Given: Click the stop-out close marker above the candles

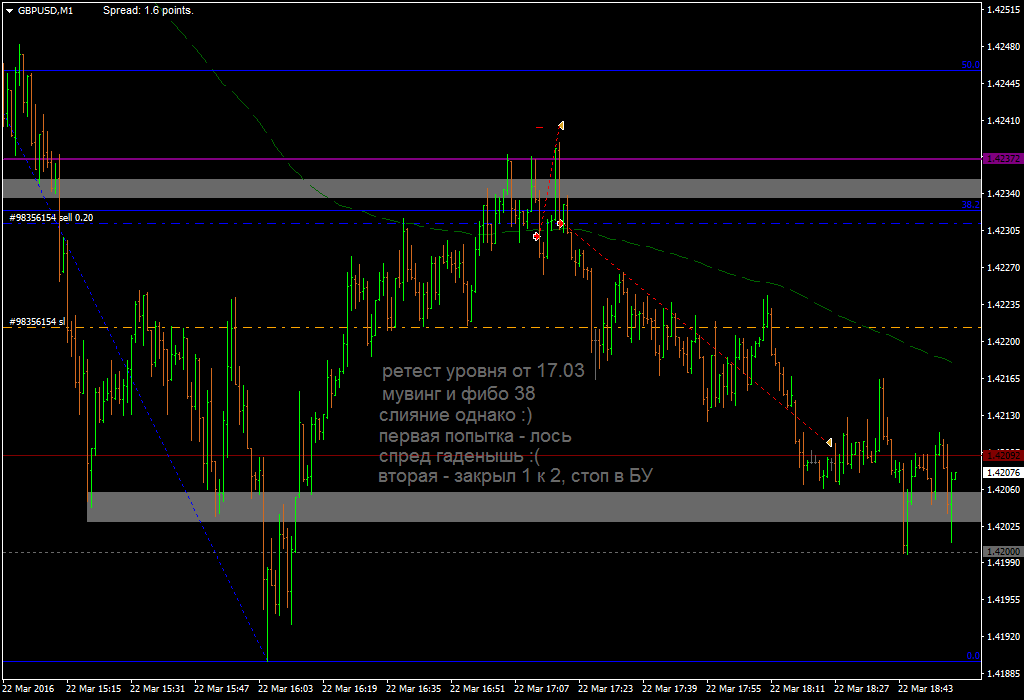Looking at the screenshot, I should 561,125.
